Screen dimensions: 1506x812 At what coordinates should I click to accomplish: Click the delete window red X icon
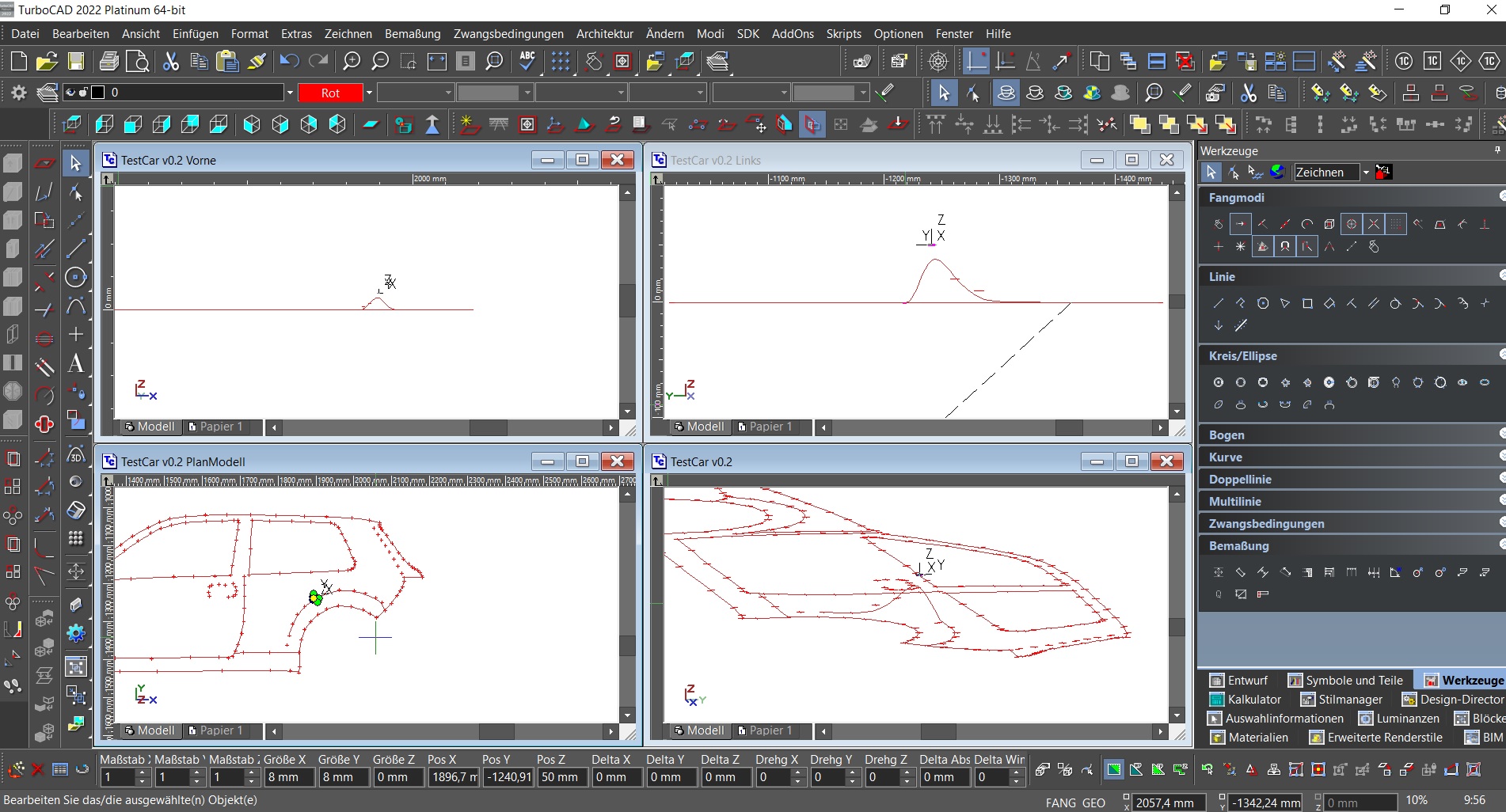1185,61
